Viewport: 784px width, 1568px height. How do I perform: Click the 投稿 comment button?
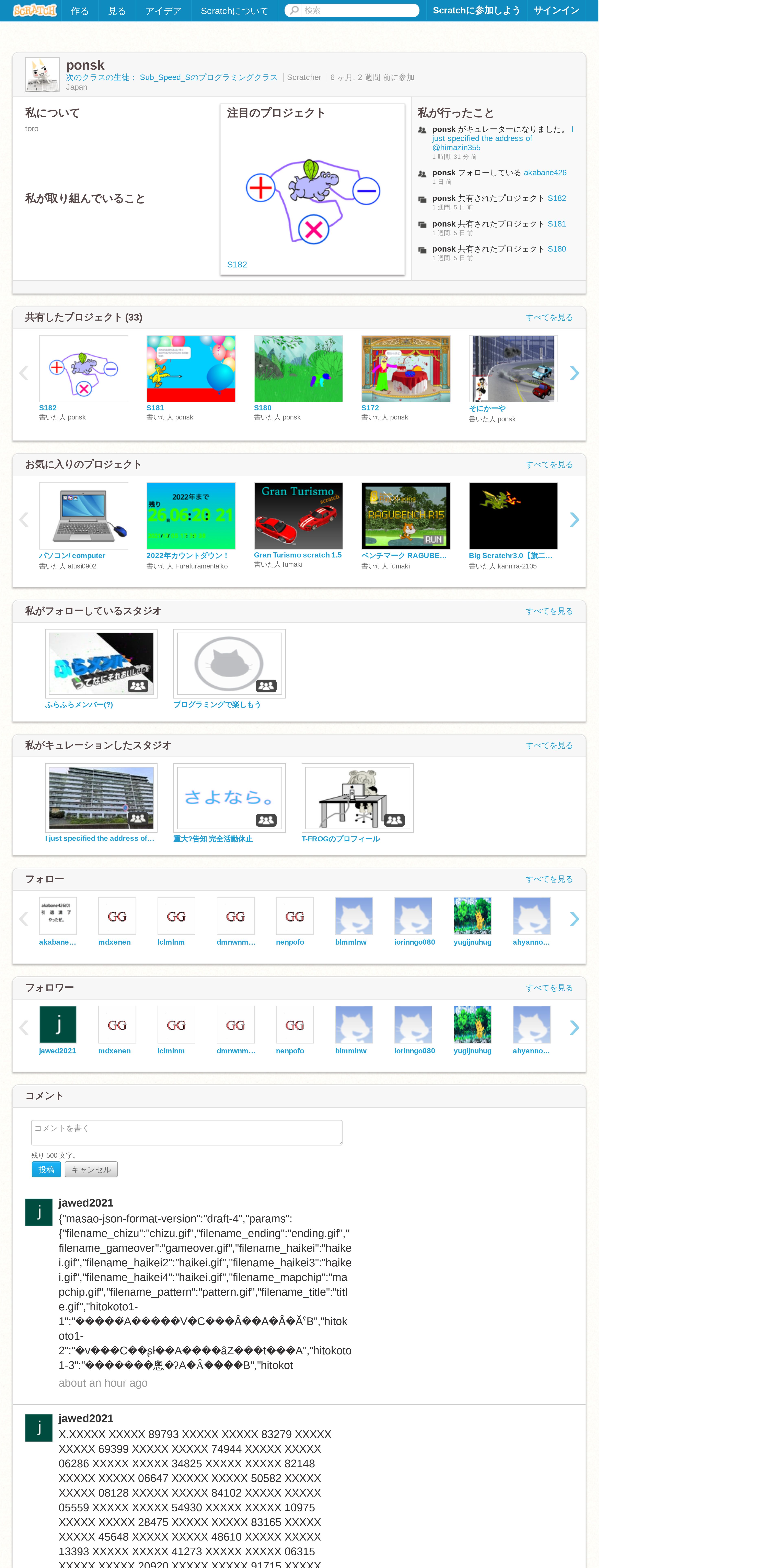(x=46, y=1169)
